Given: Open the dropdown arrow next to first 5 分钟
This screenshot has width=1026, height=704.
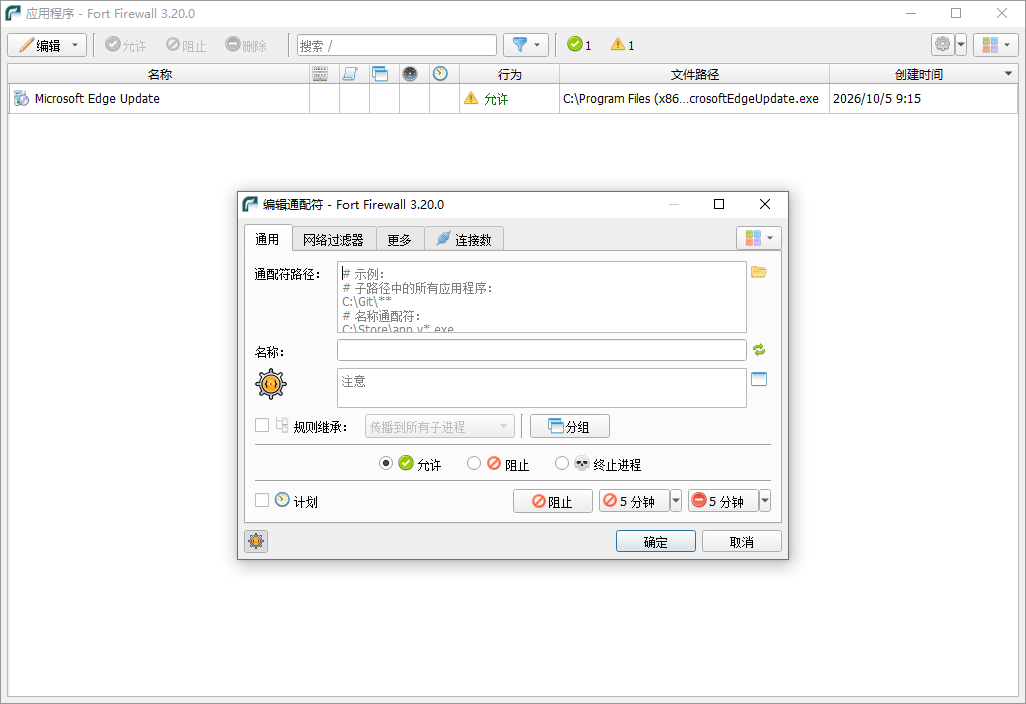Looking at the screenshot, I should point(676,501).
